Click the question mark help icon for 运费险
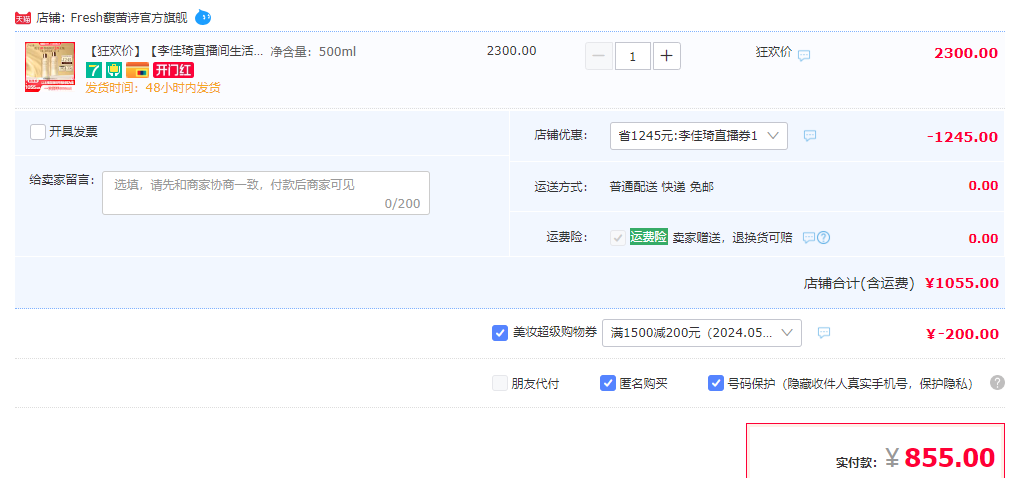The width and height of the screenshot is (1030, 478). pyautogui.click(x=824, y=238)
